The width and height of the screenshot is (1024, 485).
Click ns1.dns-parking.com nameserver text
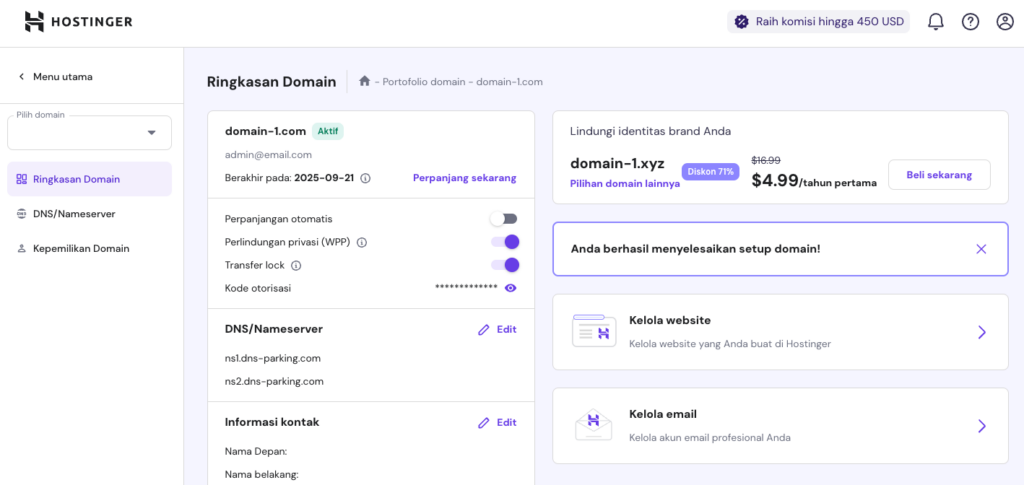click(x=272, y=358)
